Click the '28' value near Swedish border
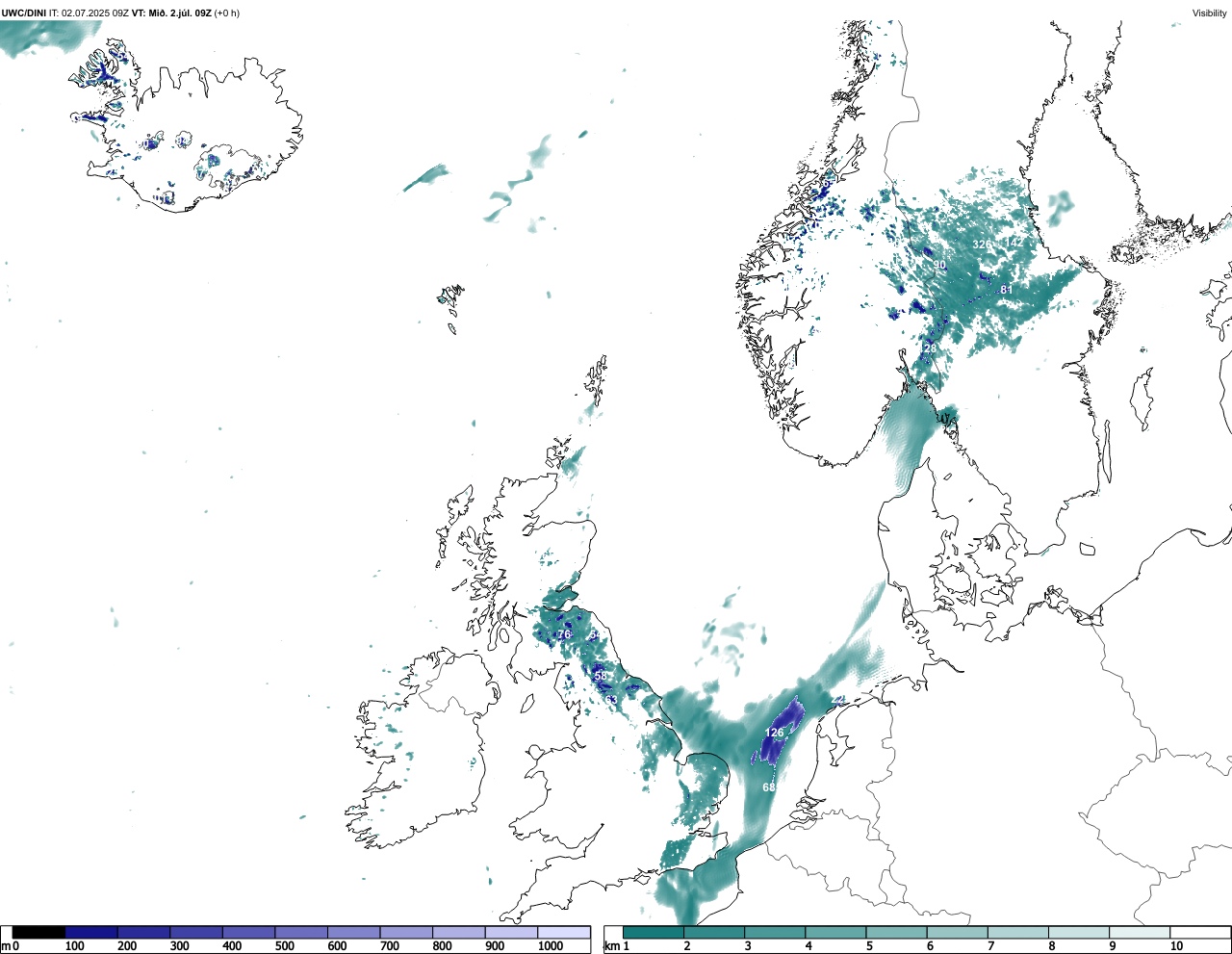 [x=930, y=348]
